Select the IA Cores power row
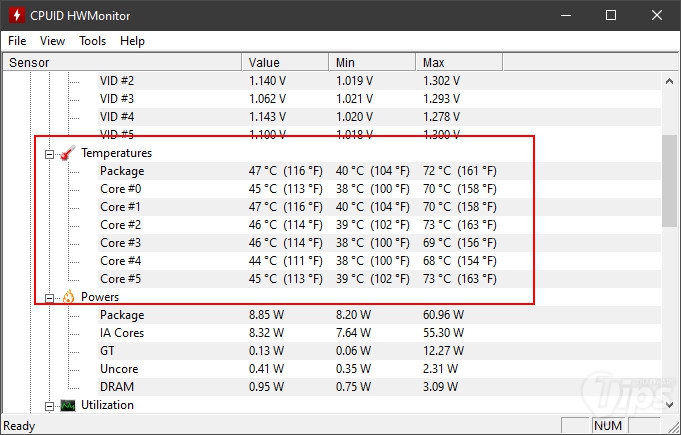This screenshot has width=681, height=435. coord(379,333)
